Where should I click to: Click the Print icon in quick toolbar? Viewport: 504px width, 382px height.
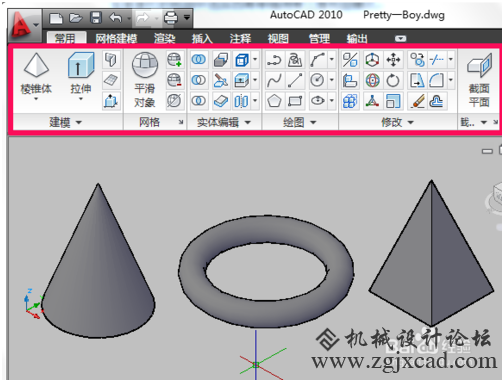click(171, 18)
